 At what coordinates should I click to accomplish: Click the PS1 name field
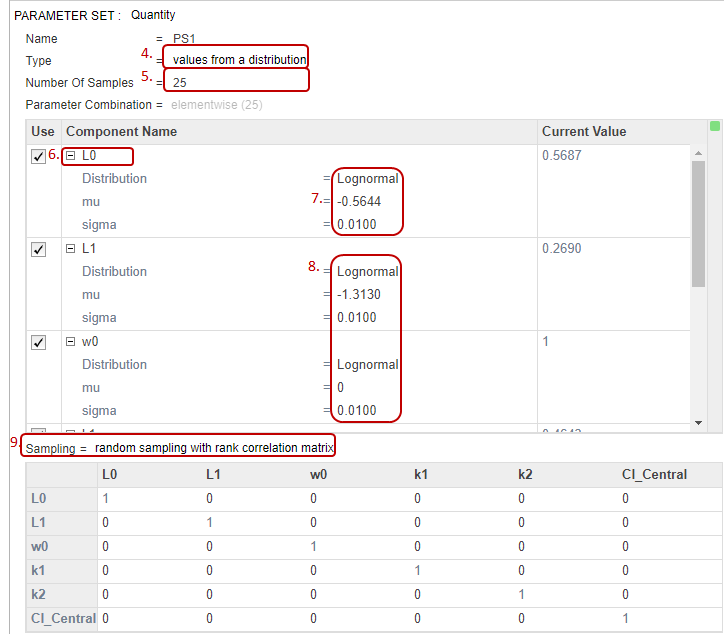click(184, 38)
